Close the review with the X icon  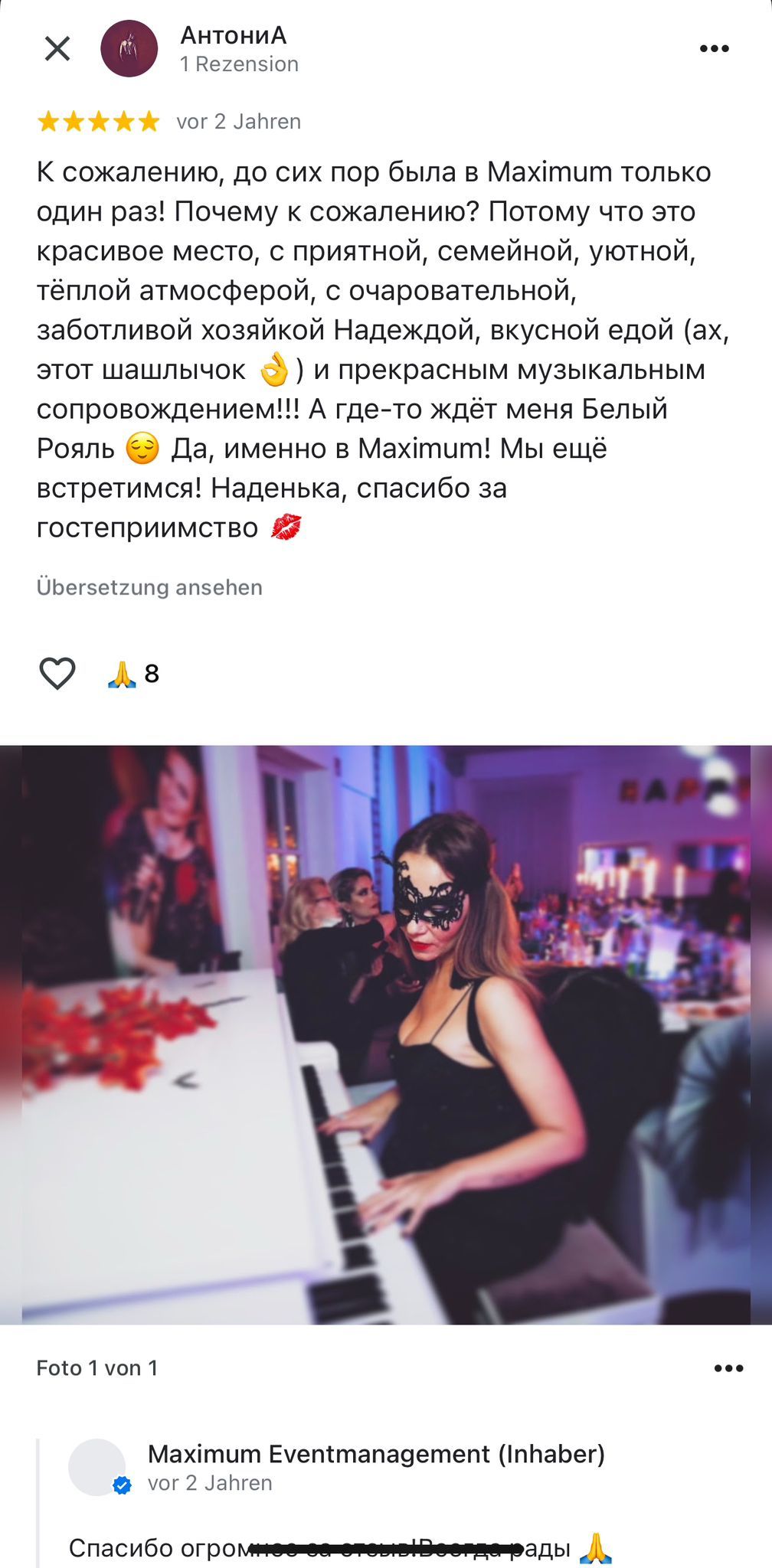(x=57, y=49)
